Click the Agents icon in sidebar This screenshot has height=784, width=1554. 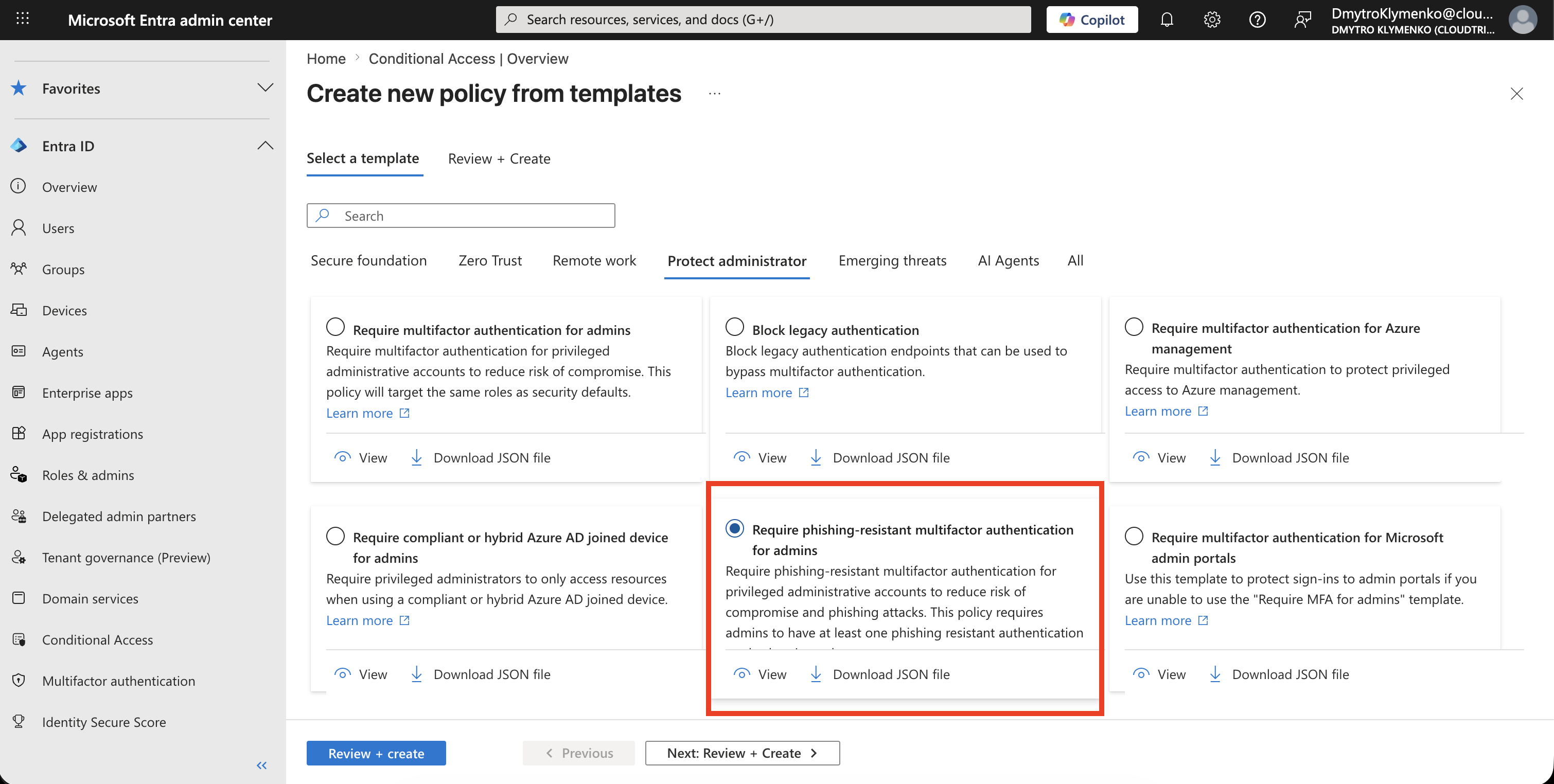tap(19, 351)
